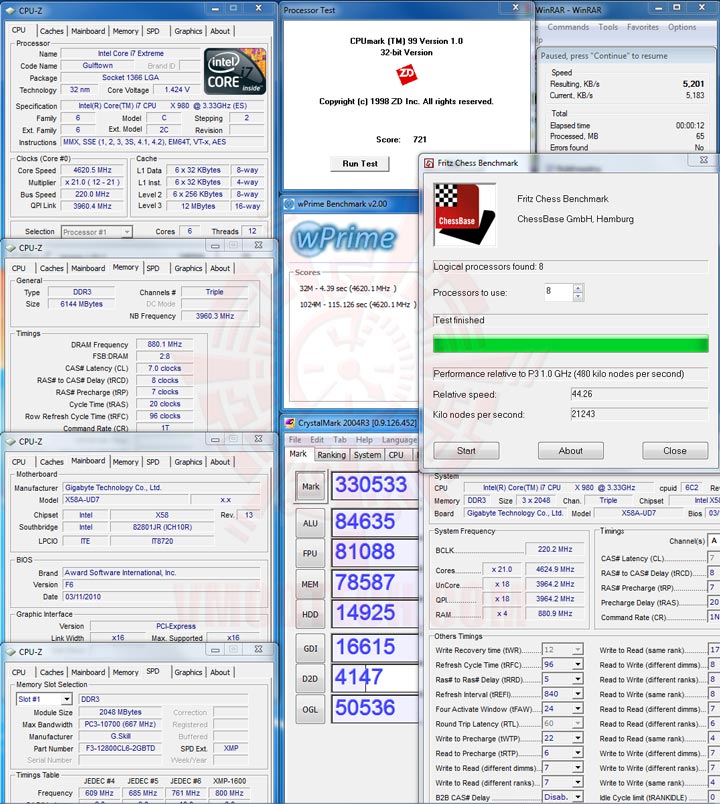Run the FPU benchmark in CrystalMark

[x=310, y=553]
